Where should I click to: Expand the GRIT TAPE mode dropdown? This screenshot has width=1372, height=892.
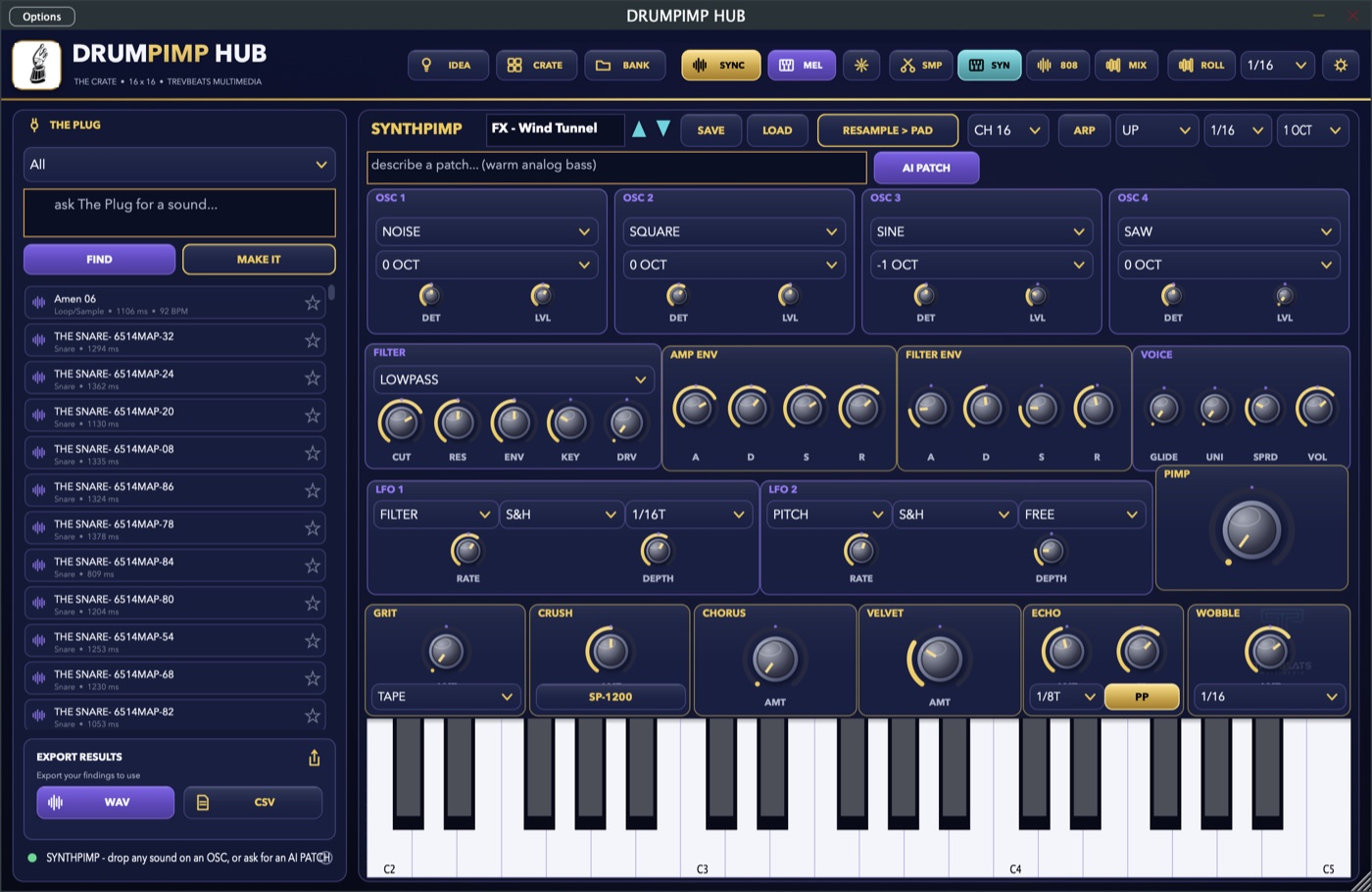446,697
